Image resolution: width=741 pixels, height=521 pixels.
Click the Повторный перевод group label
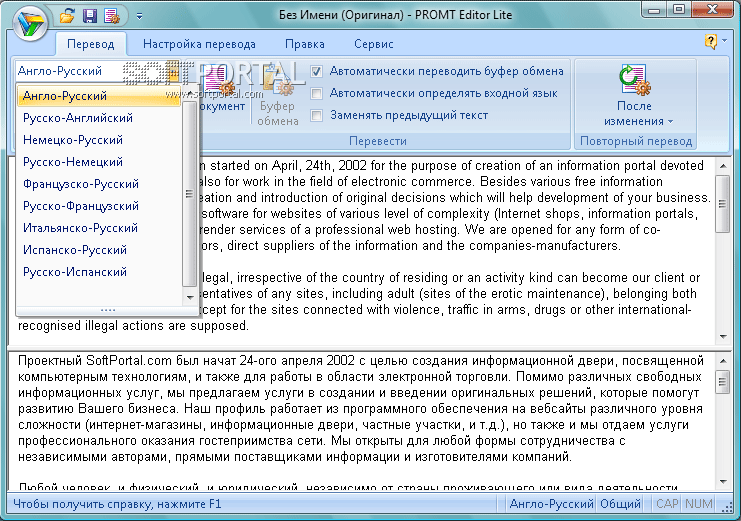pyautogui.click(x=636, y=141)
